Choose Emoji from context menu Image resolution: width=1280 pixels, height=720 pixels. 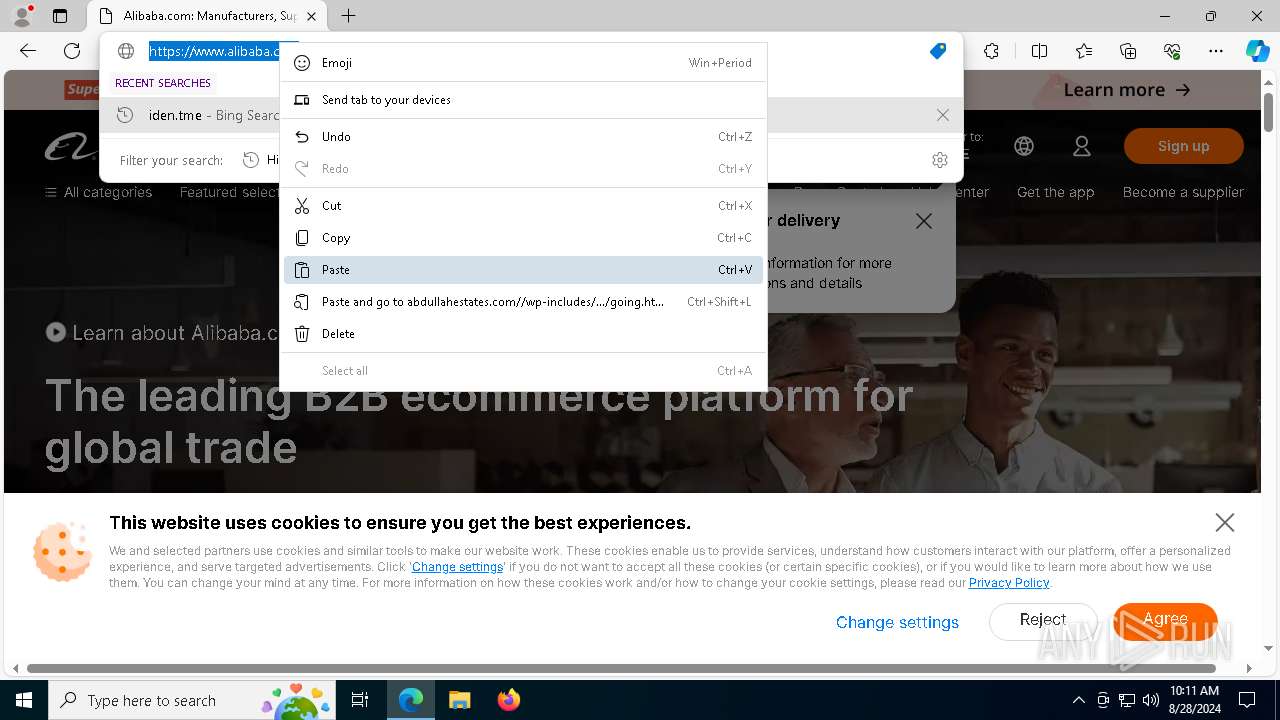coord(523,62)
